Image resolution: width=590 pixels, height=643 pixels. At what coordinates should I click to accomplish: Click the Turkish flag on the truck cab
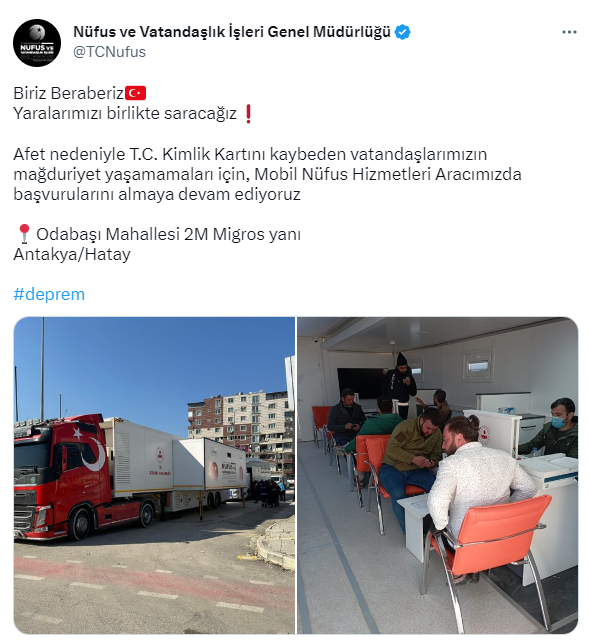pyautogui.click(x=89, y=449)
